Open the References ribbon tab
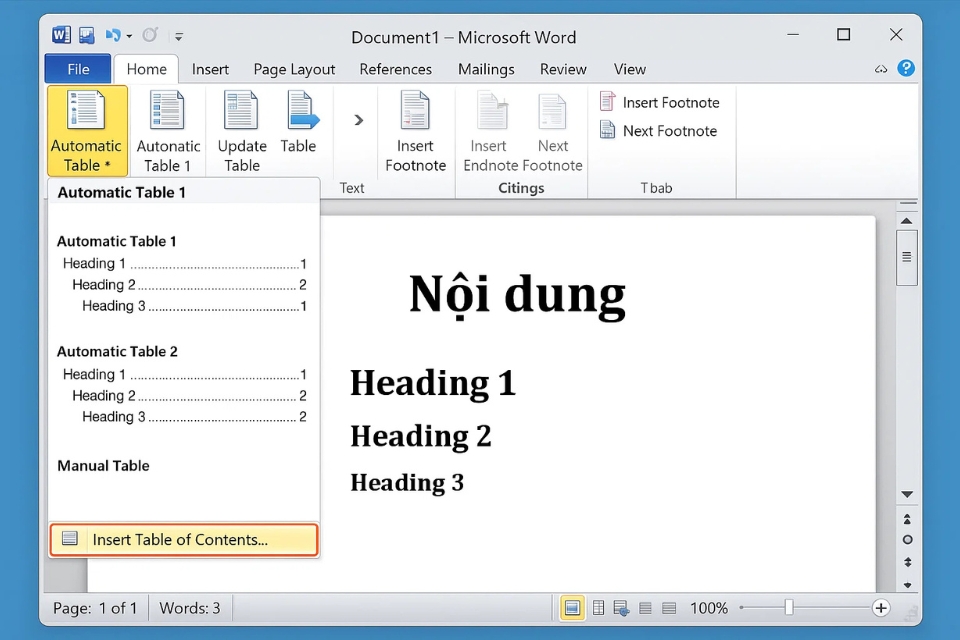Screen dimensions: 960x640 (x=396, y=69)
